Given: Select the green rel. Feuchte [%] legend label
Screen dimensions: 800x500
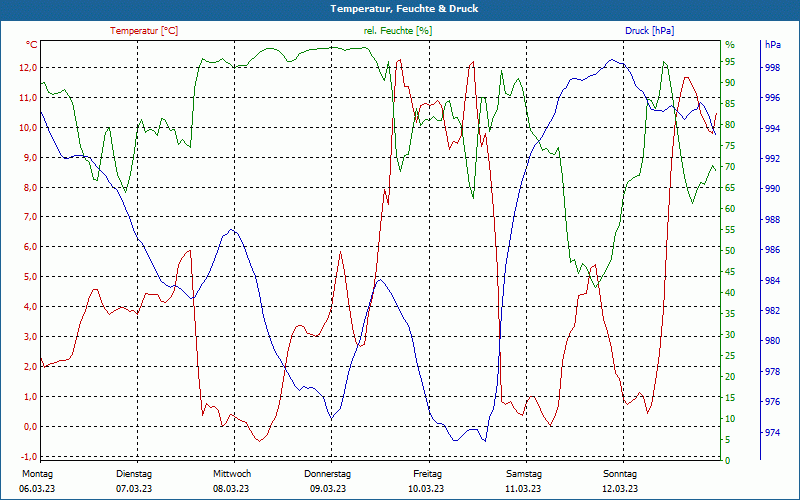Looking at the screenshot, I should [398, 31].
